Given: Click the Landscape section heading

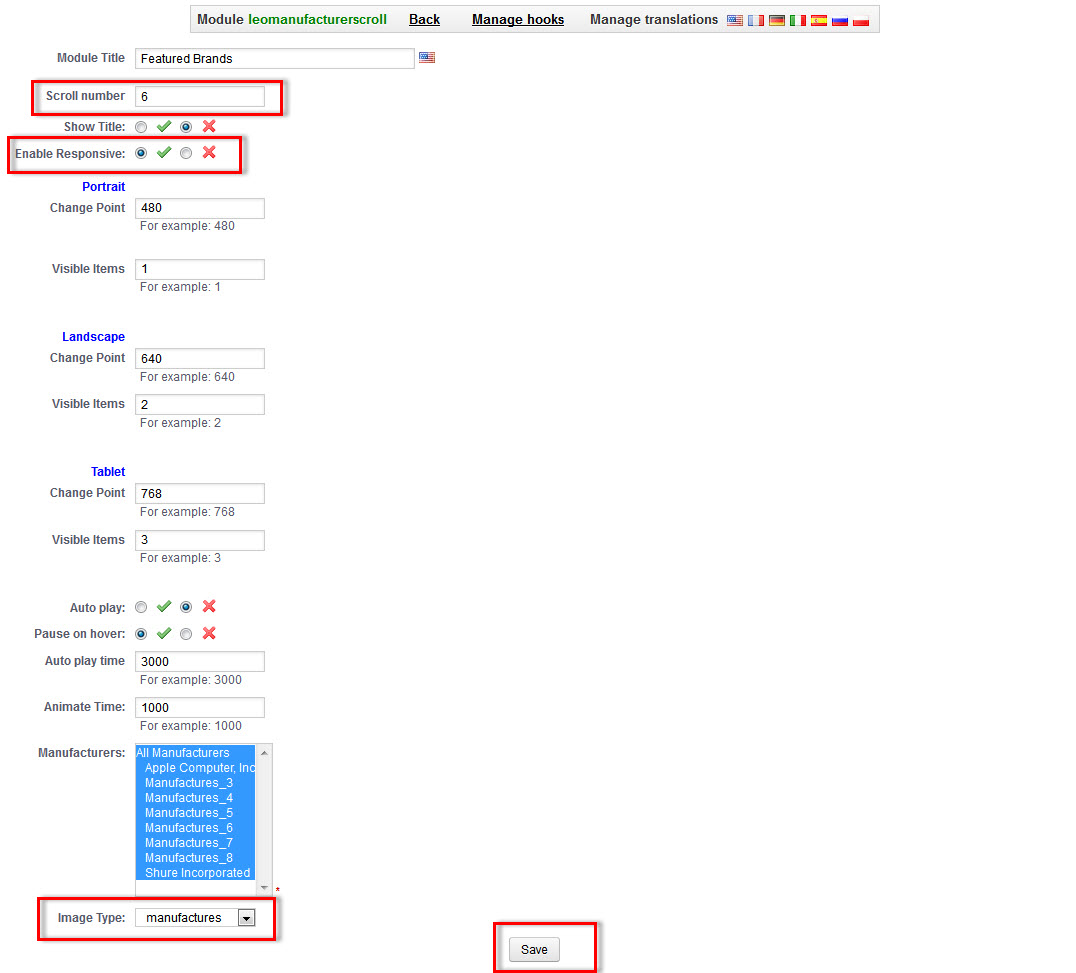Looking at the screenshot, I should [93, 337].
